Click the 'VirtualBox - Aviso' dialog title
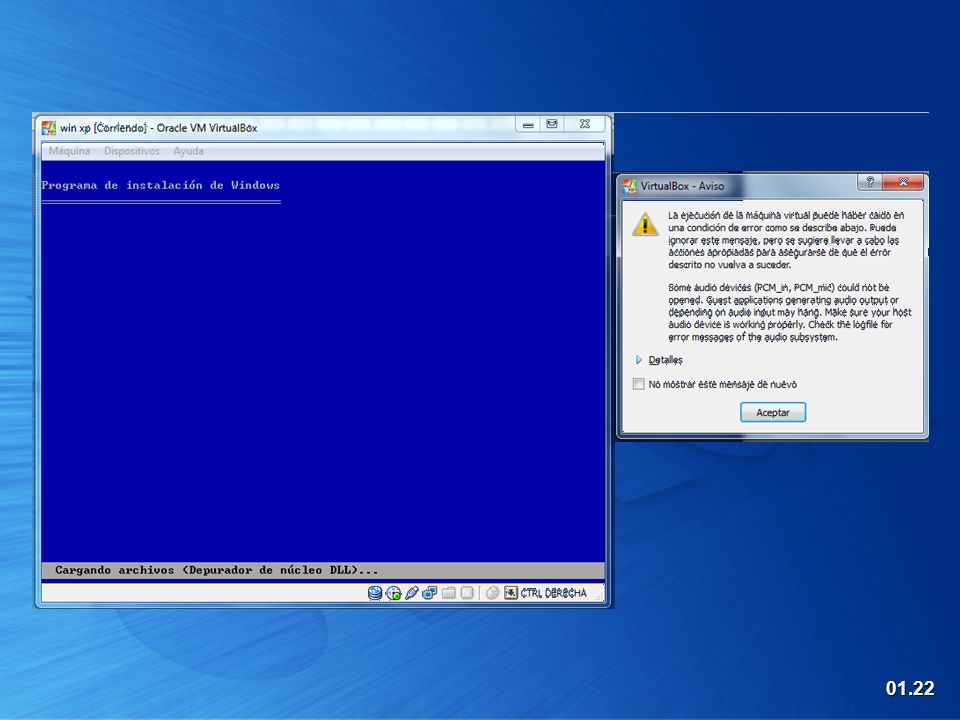 682,186
